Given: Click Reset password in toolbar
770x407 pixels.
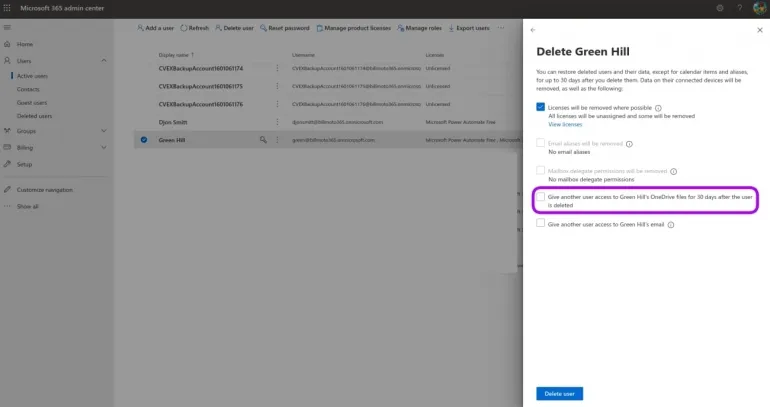Looking at the screenshot, I should [285, 28].
